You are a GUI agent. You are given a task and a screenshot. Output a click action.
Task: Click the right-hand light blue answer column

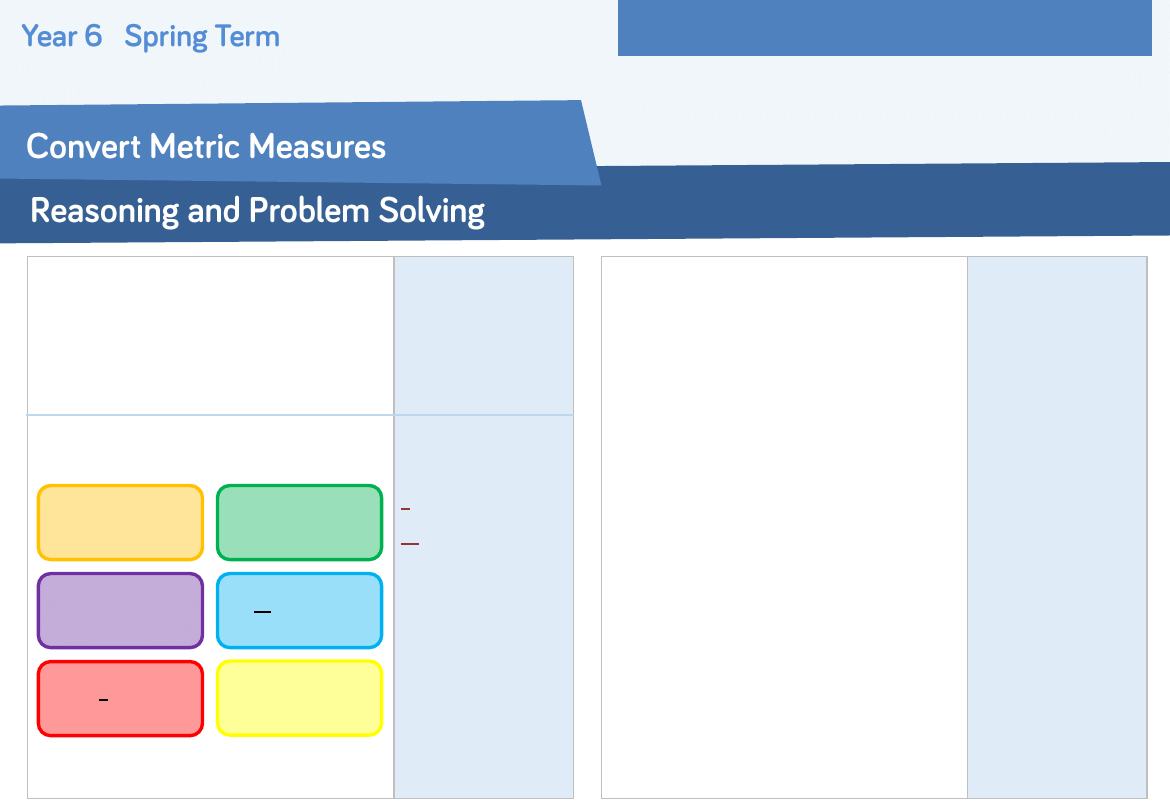(1057, 527)
